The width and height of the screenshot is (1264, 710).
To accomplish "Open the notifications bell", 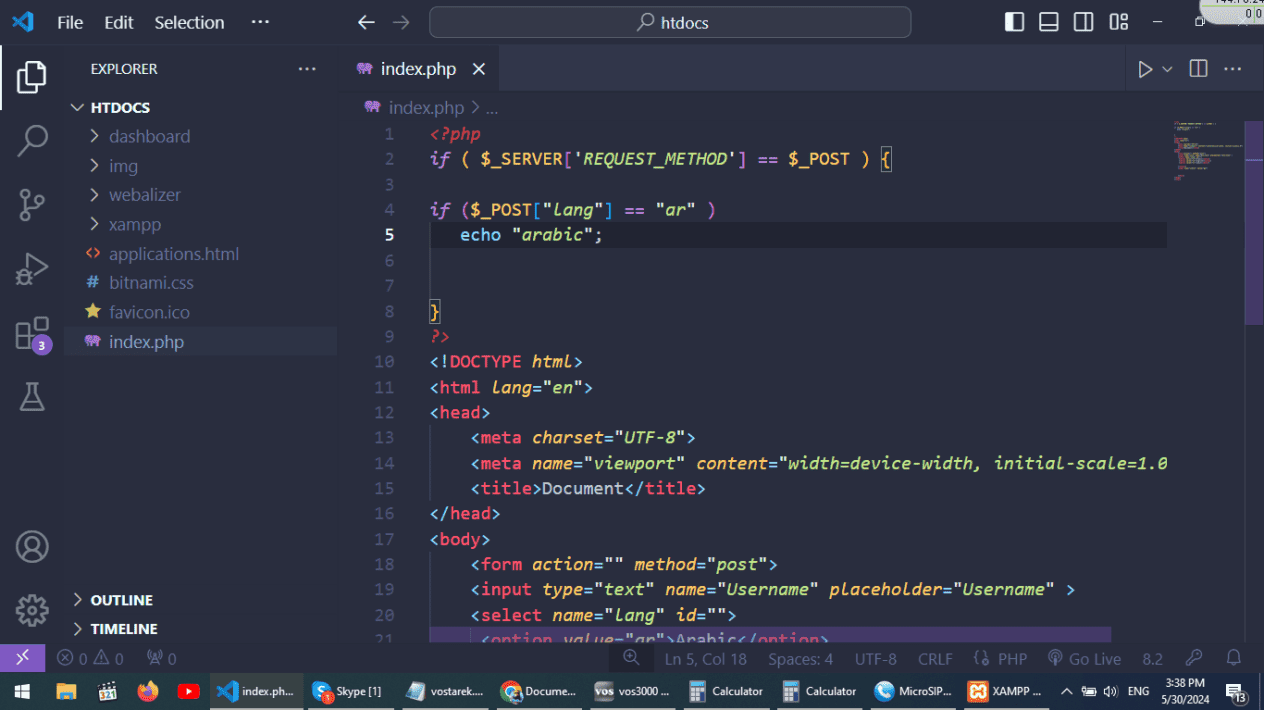I will (1234, 658).
